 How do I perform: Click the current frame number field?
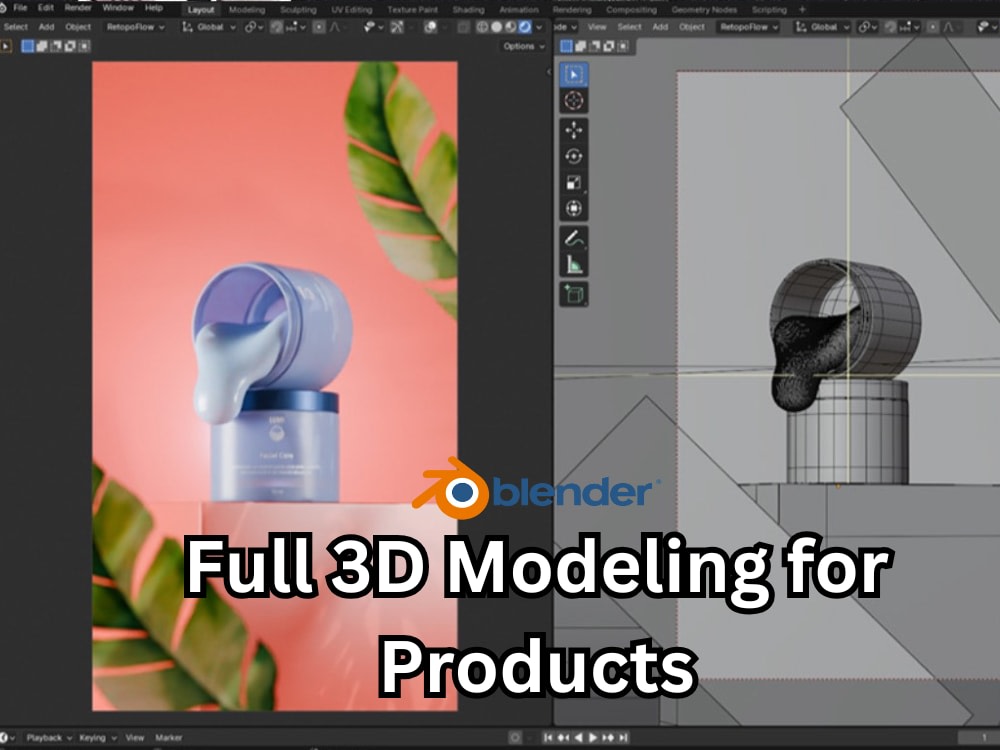(980, 737)
